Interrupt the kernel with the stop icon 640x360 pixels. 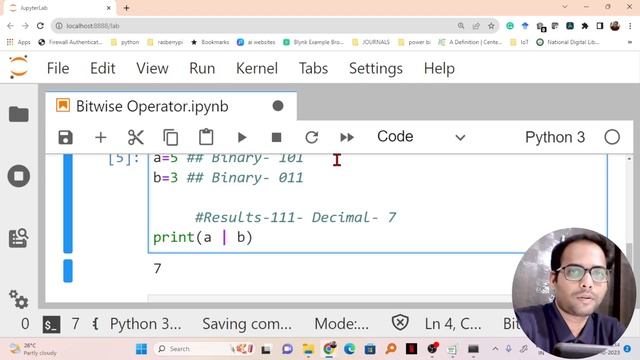click(x=276, y=138)
